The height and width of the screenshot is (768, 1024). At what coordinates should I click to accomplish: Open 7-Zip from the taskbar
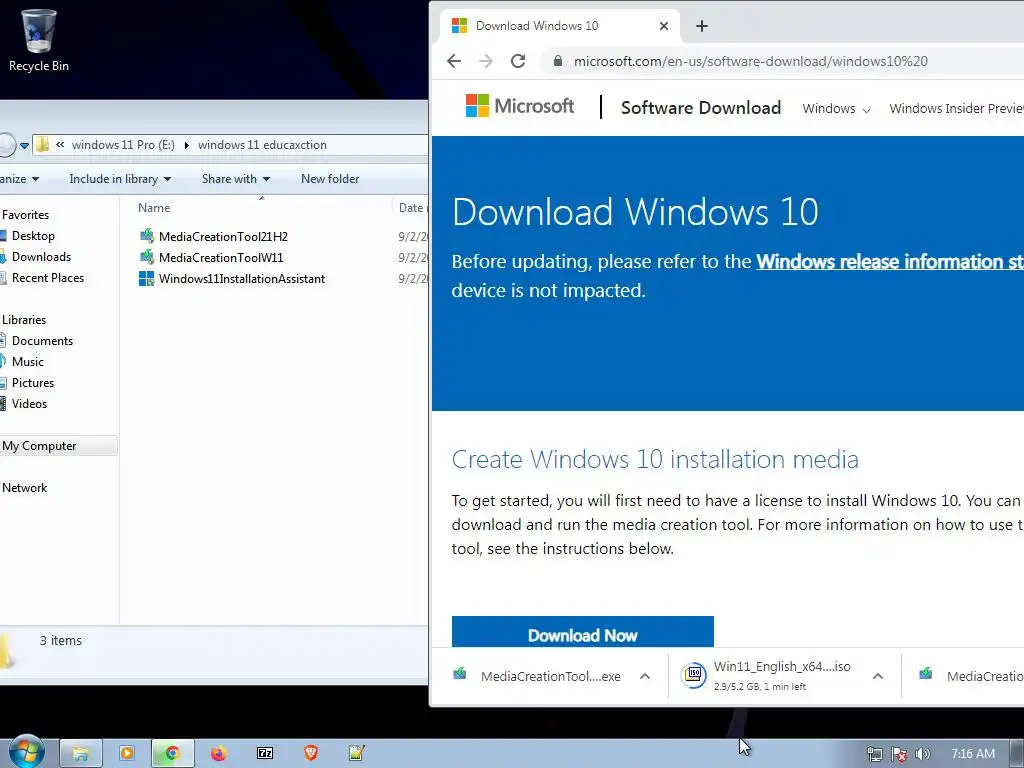point(265,754)
